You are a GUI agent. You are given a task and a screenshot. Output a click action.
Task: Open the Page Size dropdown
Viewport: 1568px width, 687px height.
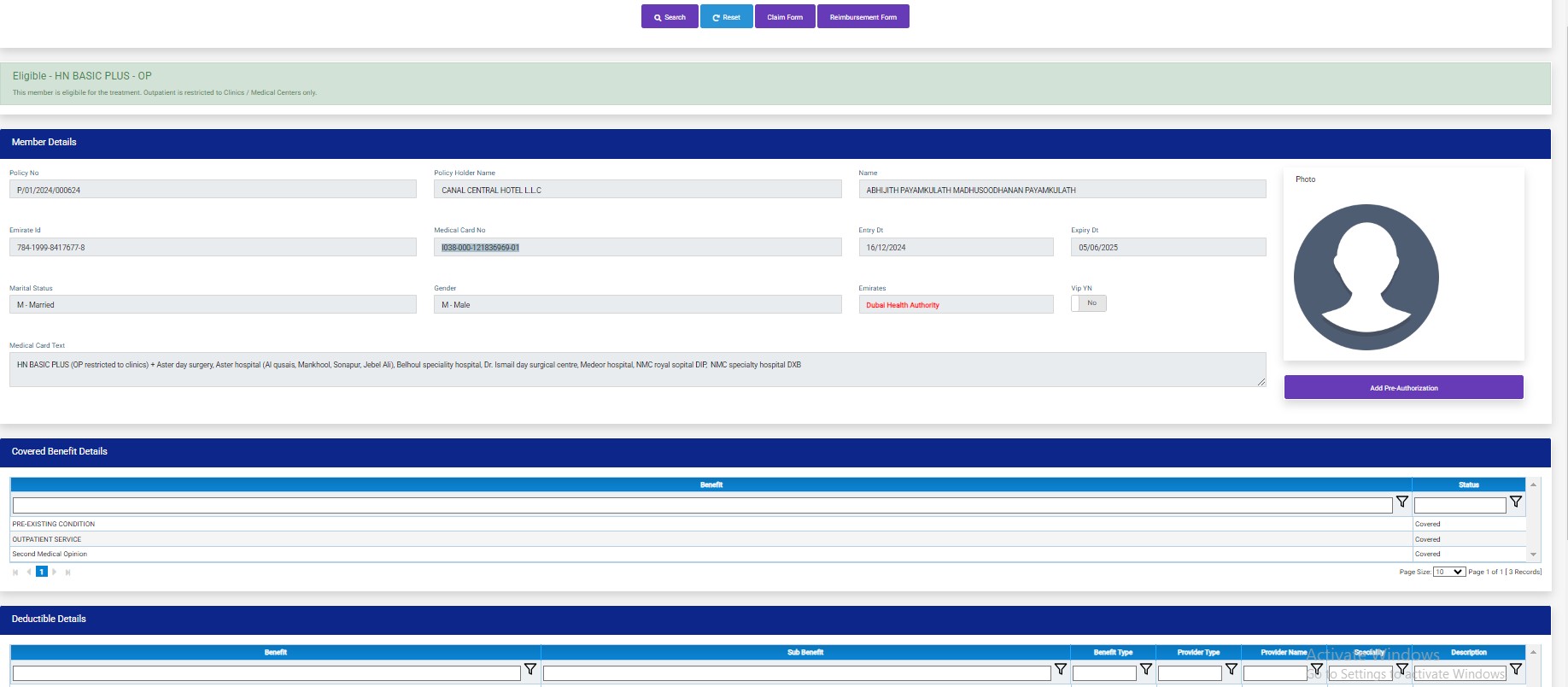click(x=1448, y=572)
